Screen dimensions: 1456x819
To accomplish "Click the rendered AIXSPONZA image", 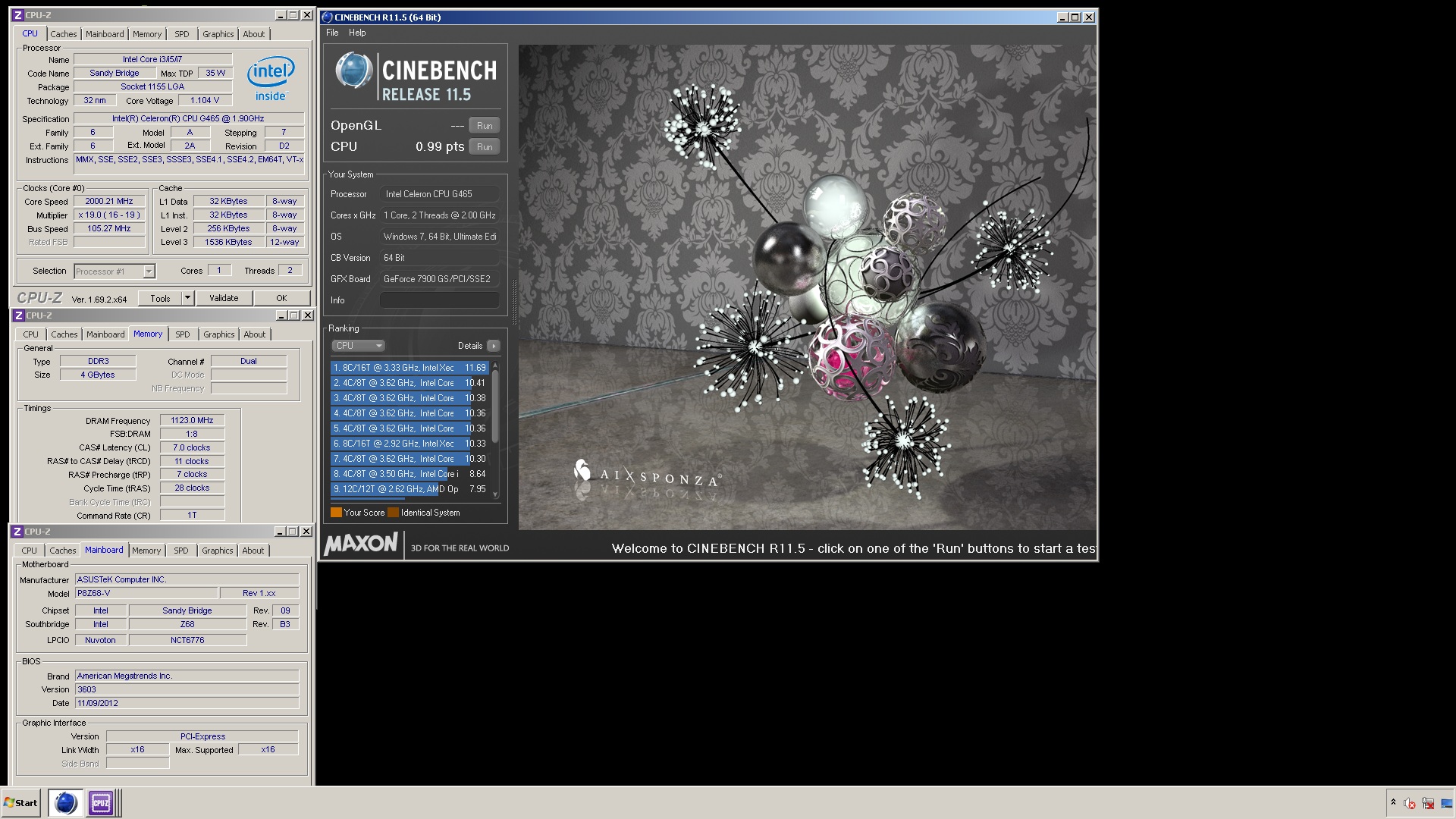I will pyautogui.click(x=807, y=287).
